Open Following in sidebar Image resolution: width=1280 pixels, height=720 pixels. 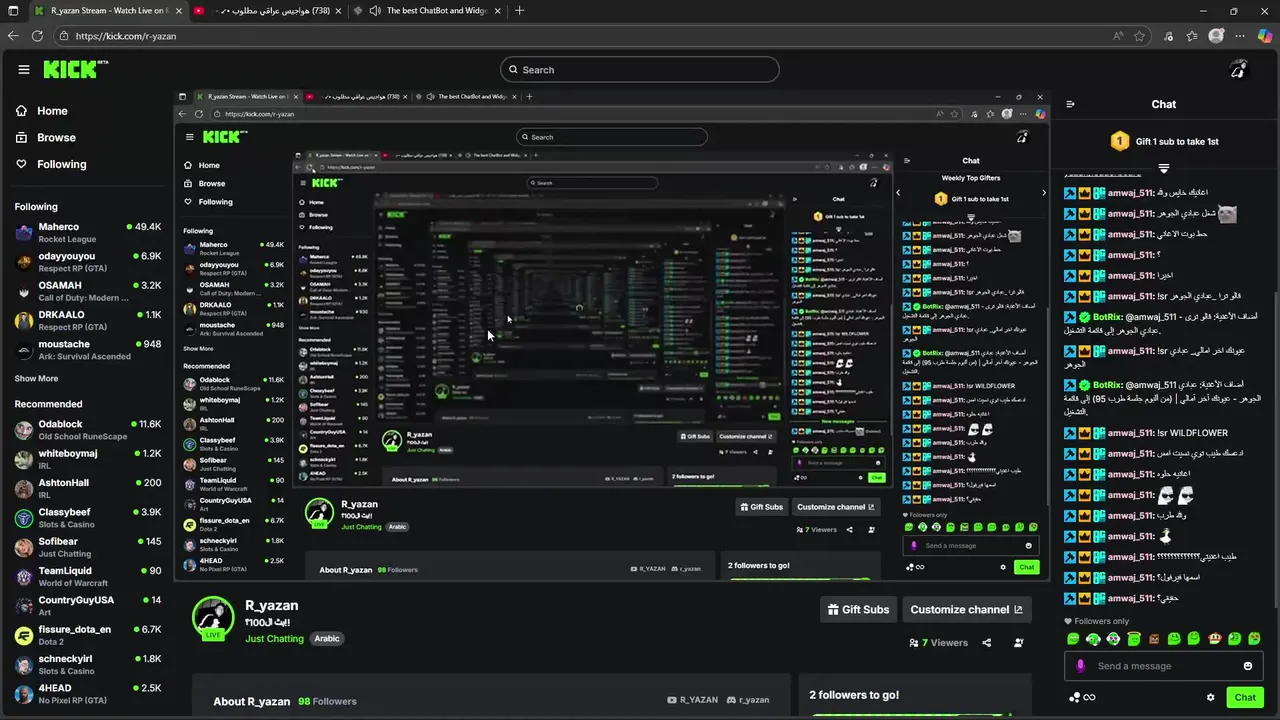point(51,164)
